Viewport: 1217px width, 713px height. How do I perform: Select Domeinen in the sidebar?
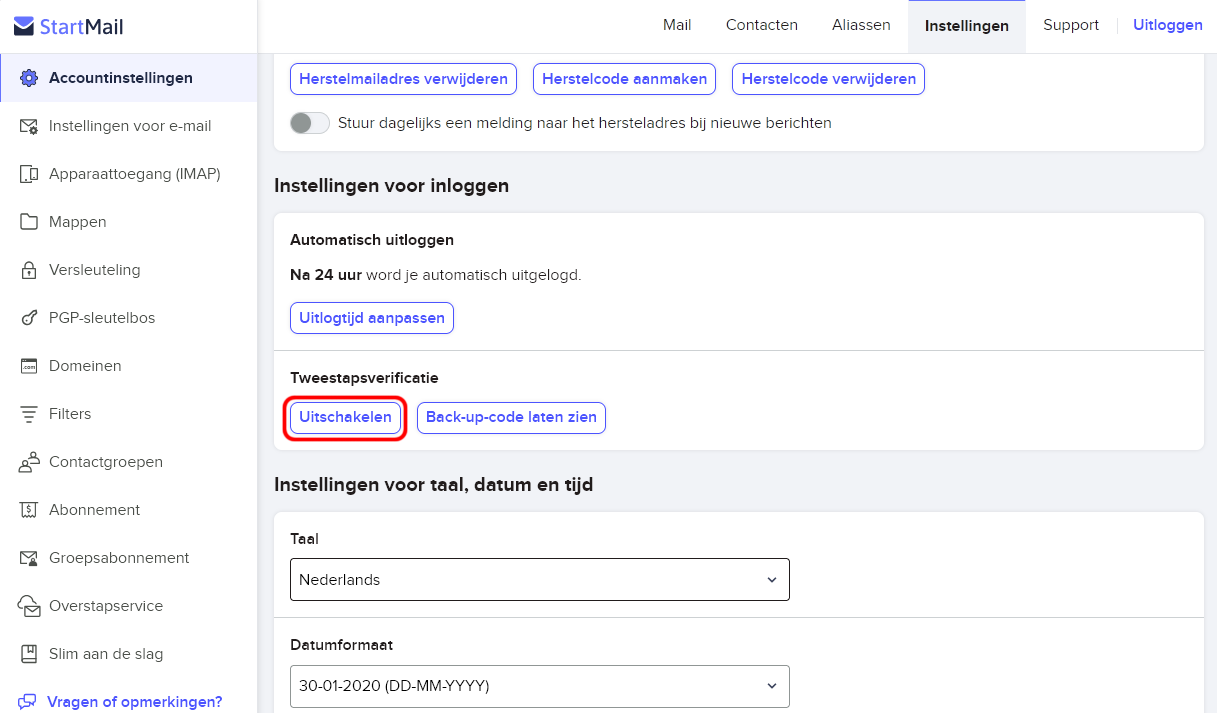[x=129, y=366]
